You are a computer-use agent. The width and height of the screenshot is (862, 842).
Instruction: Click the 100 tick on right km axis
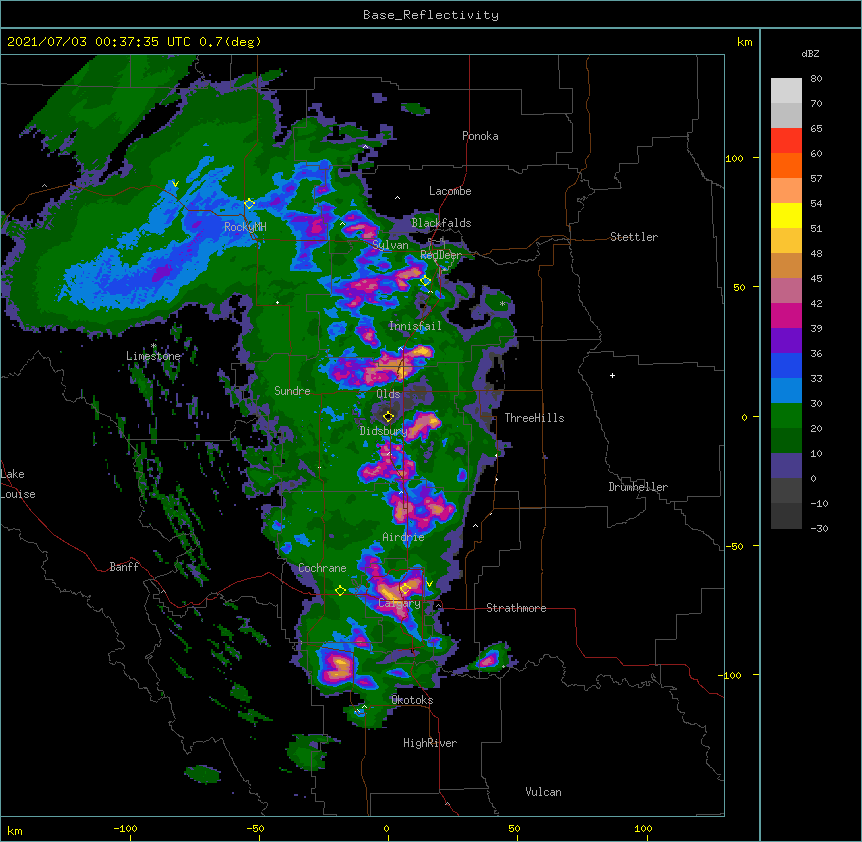pyautogui.click(x=734, y=158)
